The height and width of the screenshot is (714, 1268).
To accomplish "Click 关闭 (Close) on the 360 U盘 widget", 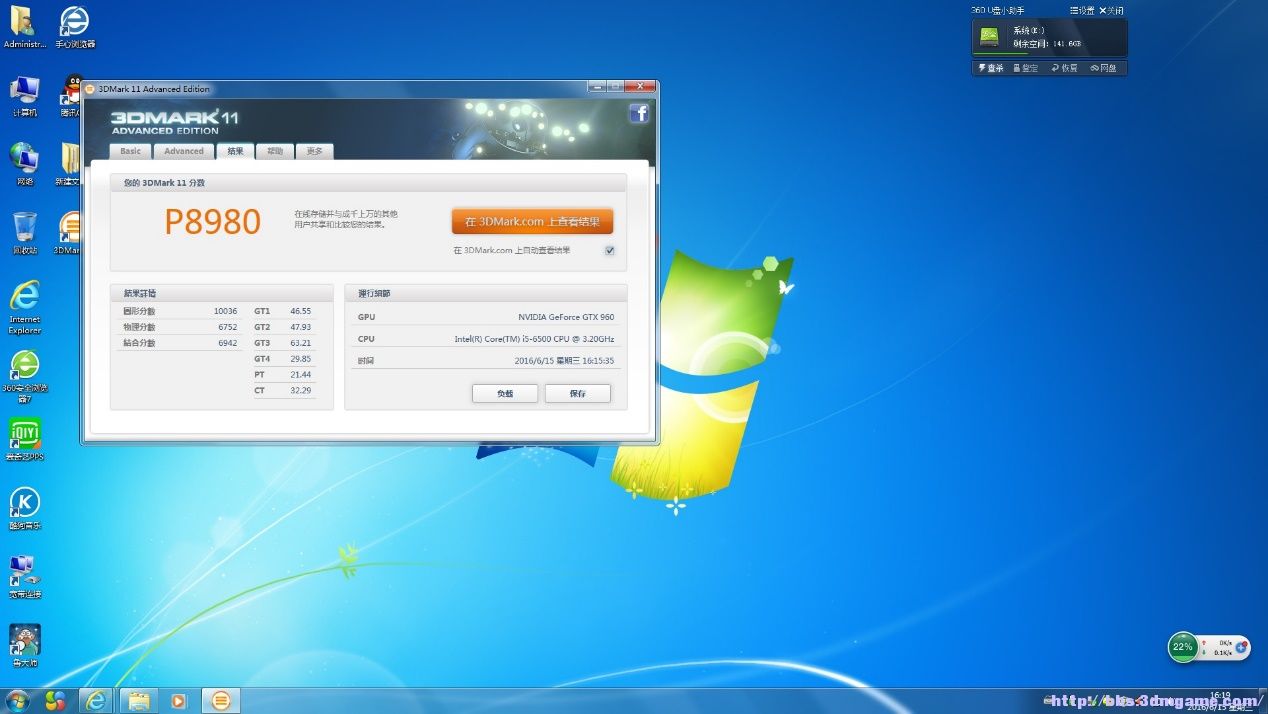I will [x=1110, y=10].
